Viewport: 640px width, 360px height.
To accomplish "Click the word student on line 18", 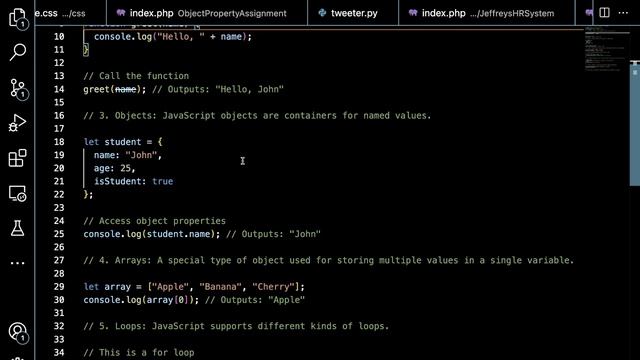I will point(122,142).
